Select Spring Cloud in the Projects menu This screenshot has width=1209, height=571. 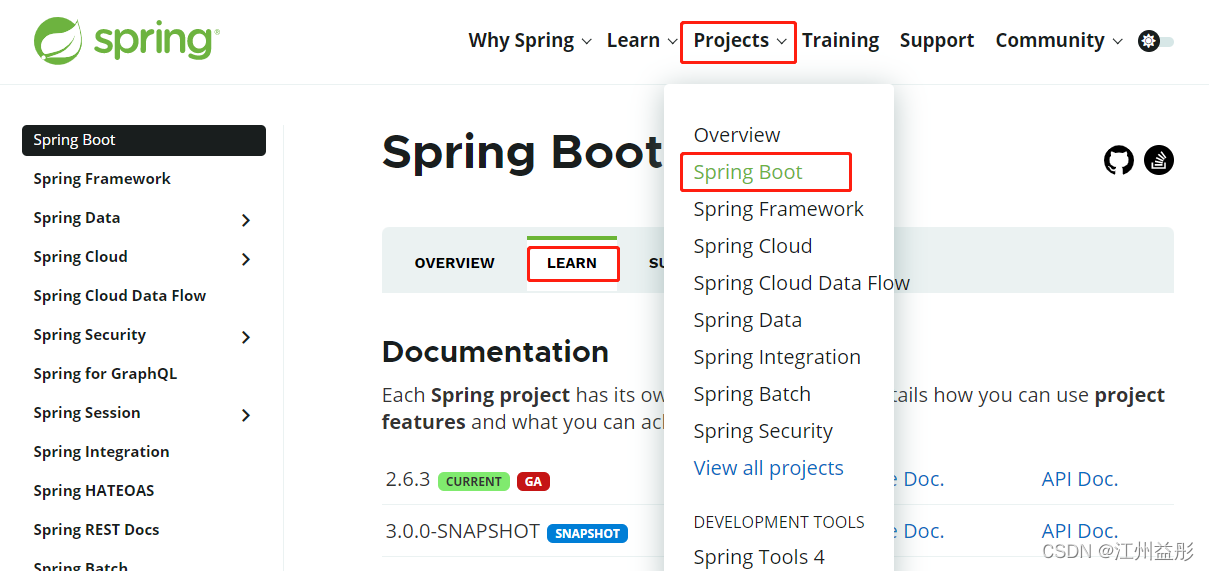[753, 246]
